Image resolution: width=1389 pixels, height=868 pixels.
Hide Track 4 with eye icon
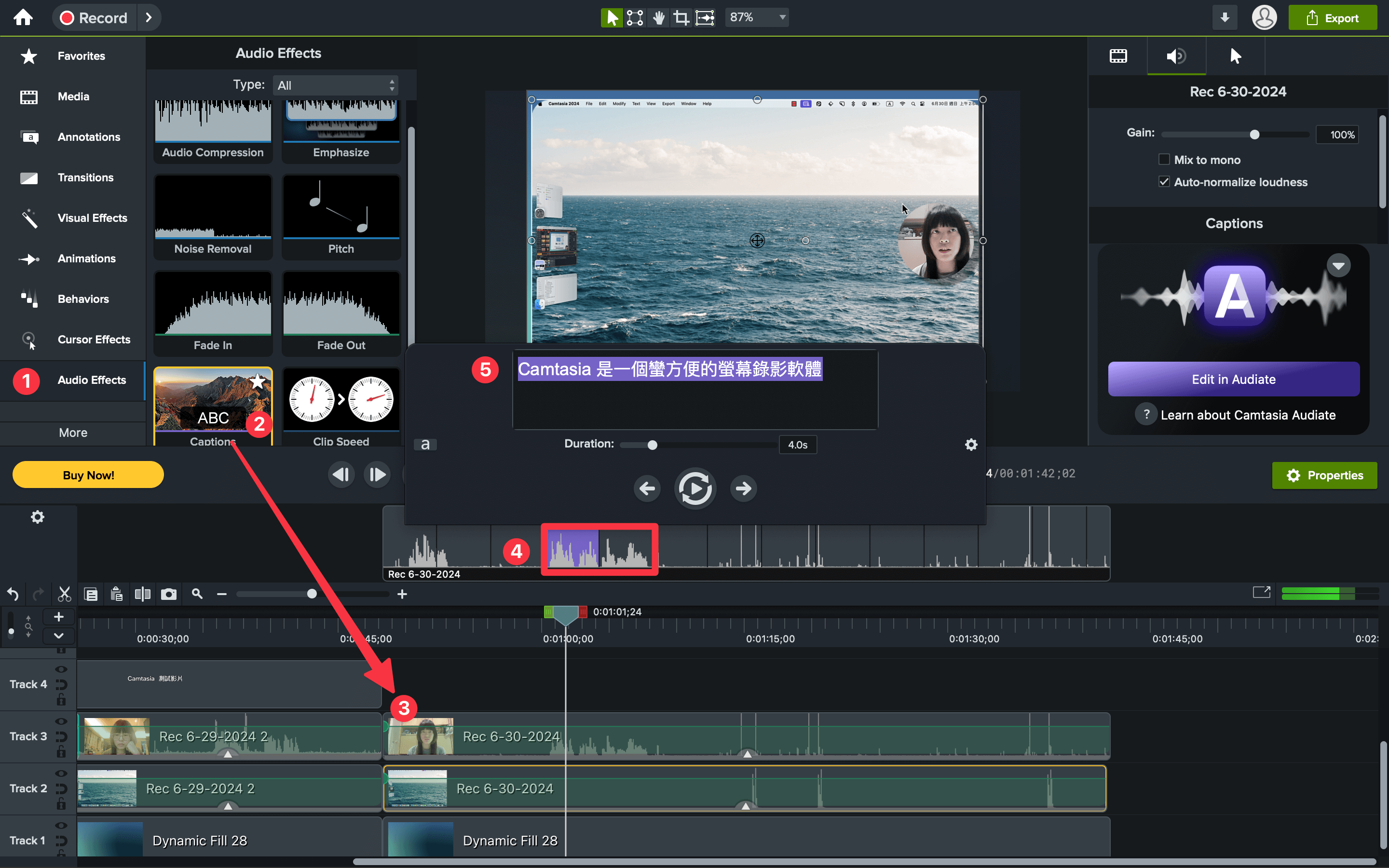tap(61, 669)
